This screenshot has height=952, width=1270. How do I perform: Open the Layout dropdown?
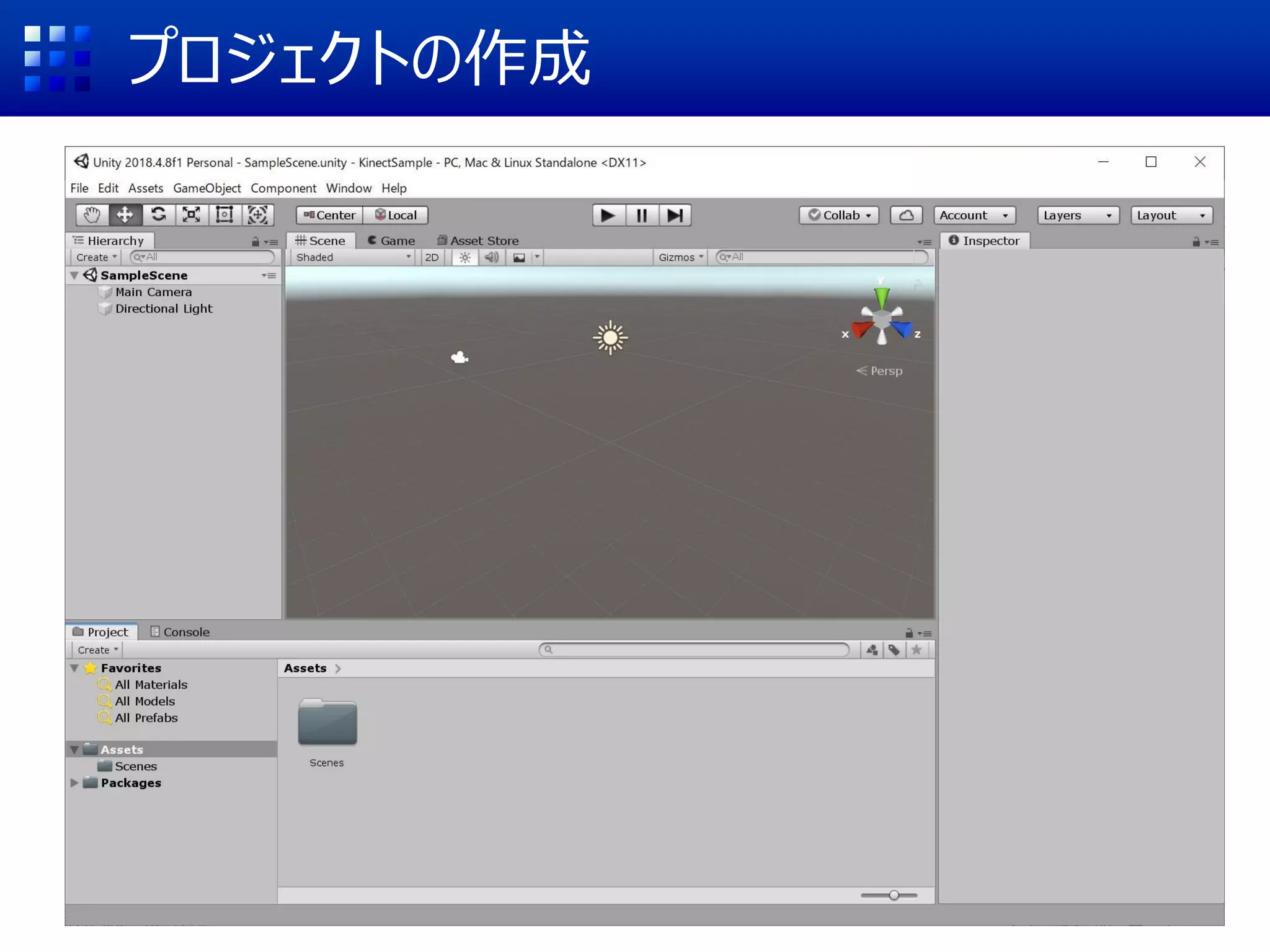pos(1171,215)
